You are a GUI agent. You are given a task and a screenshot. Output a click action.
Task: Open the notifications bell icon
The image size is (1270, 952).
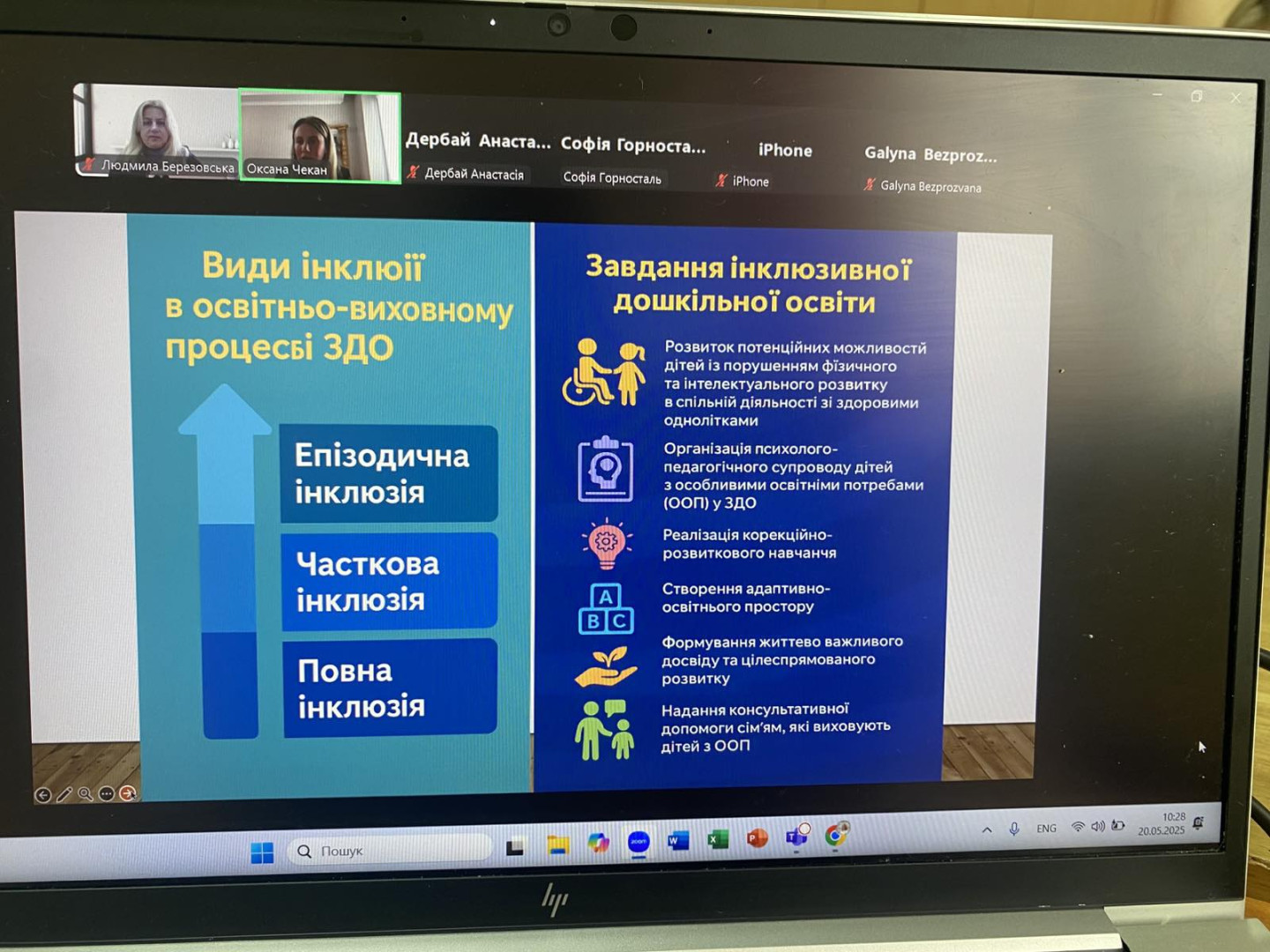click(1198, 822)
